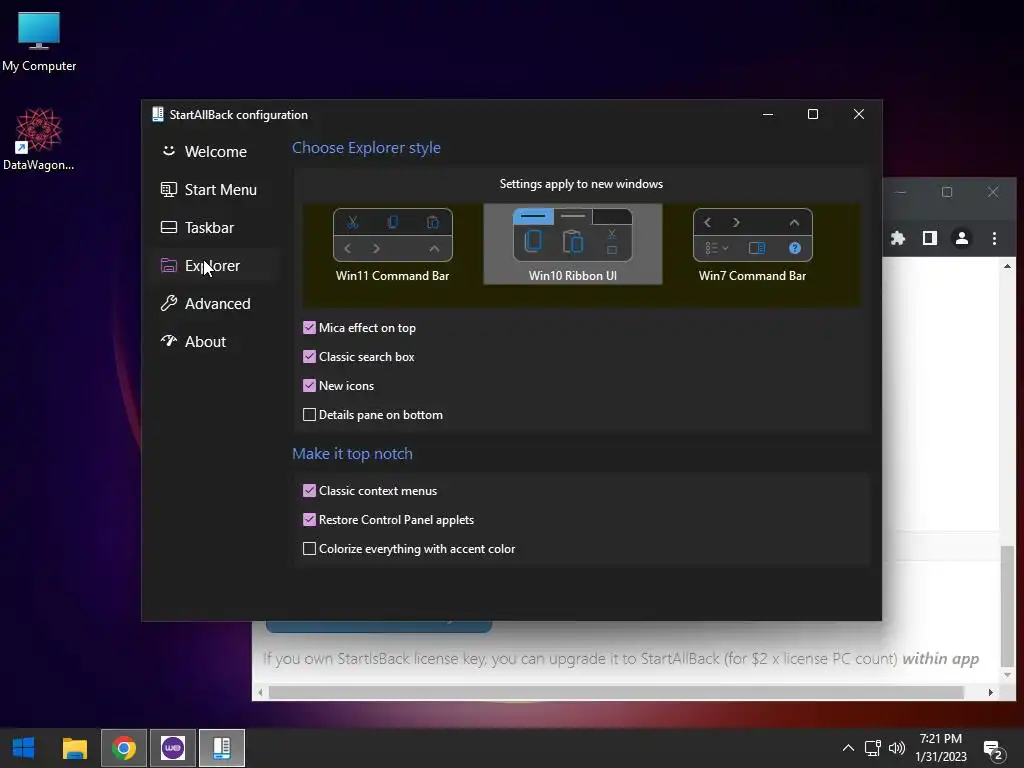Open the notification center icon
This screenshot has width=1024, height=768.
993,750
